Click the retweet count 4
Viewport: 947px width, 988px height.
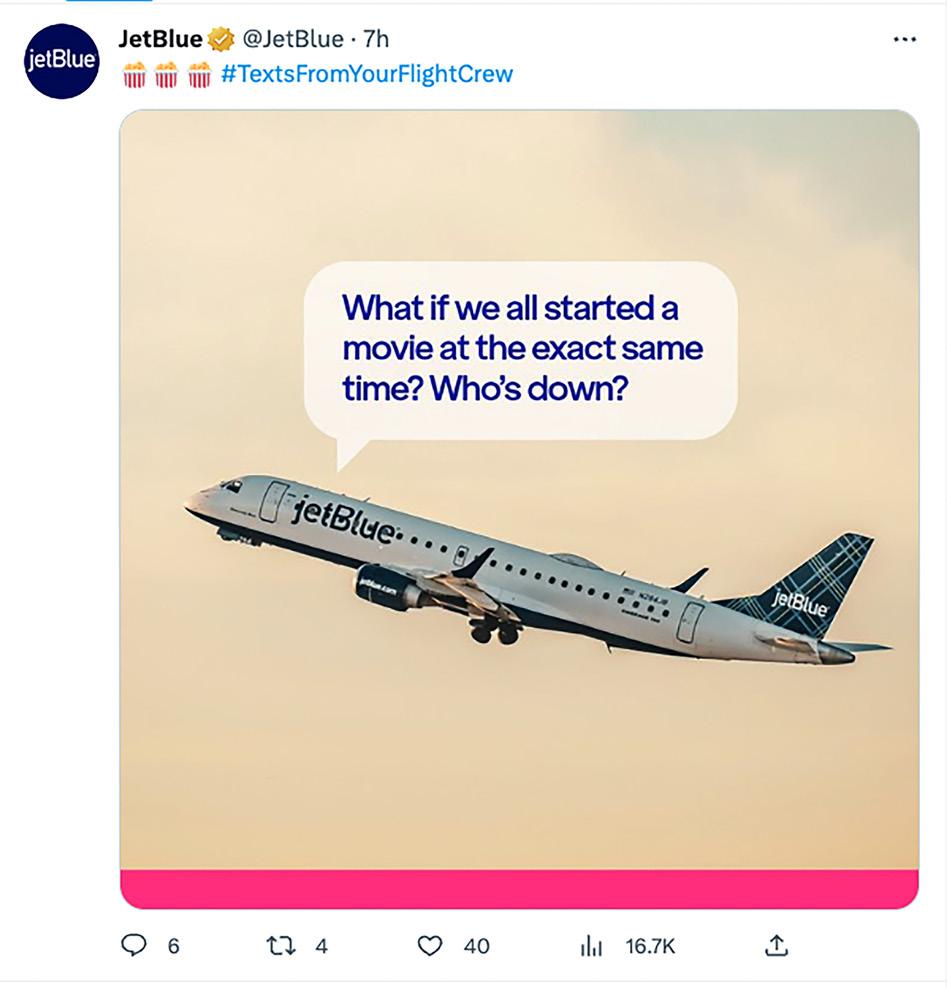(x=321, y=946)
